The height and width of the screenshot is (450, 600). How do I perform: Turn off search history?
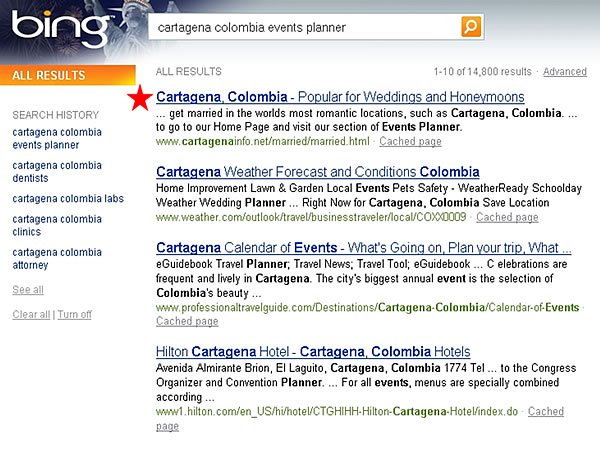tap(74, 314)
